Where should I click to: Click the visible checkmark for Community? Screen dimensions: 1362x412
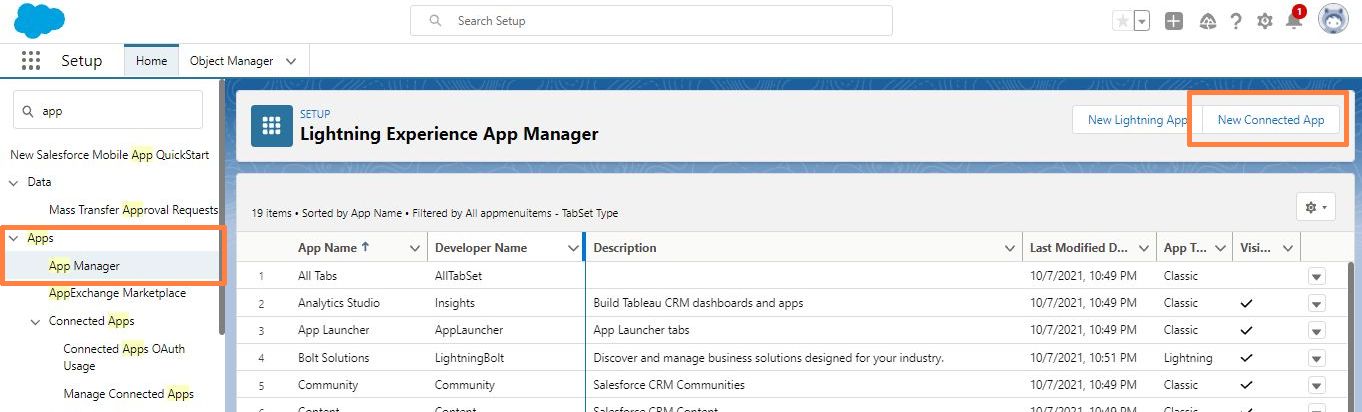(1247, 385)
